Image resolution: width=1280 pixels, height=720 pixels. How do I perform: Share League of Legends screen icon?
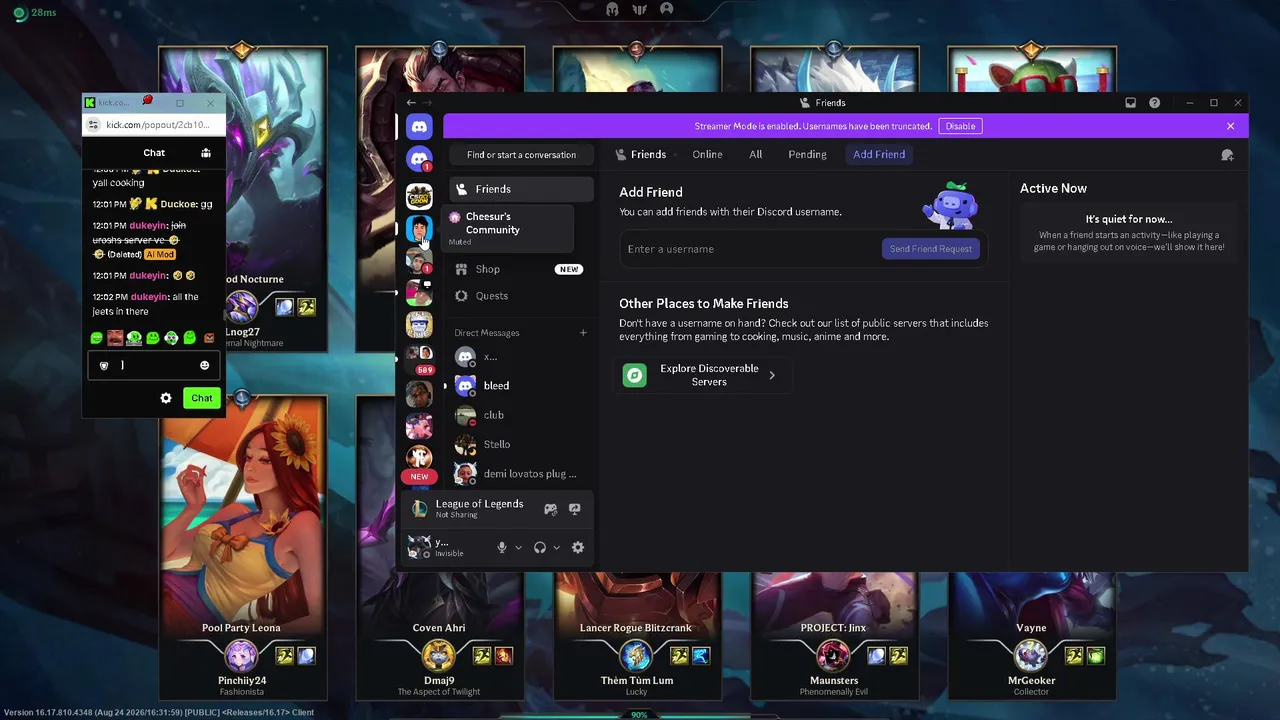pos(574,509)
